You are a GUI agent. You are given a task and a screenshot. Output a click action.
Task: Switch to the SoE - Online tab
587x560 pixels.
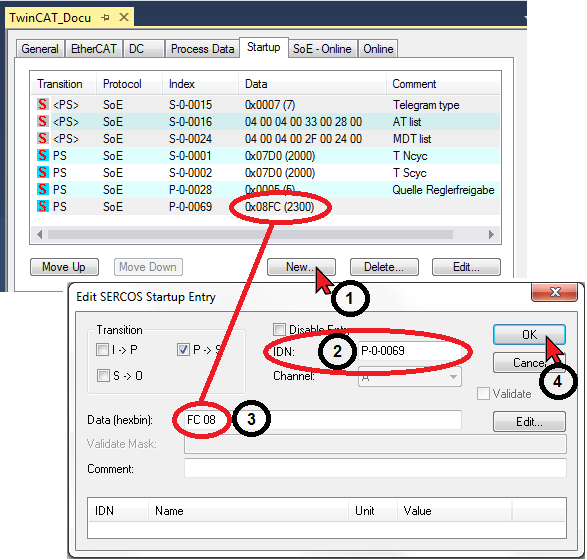pos(322,49)
